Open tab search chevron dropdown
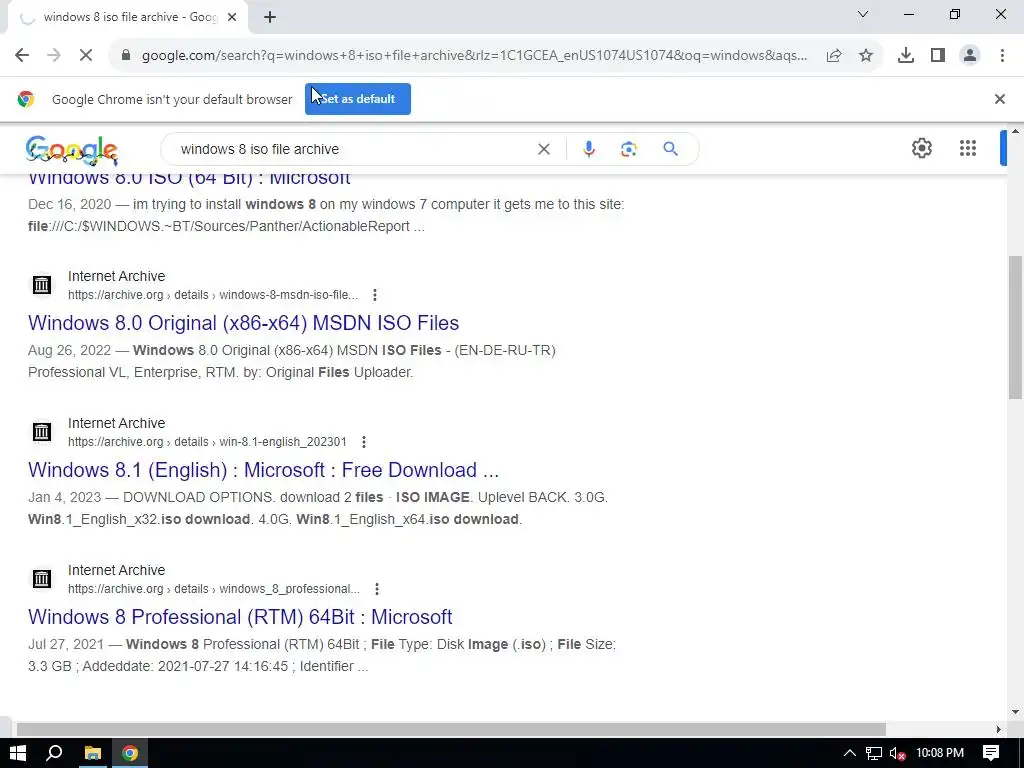 pyautogui.click(x=863, y=14)
